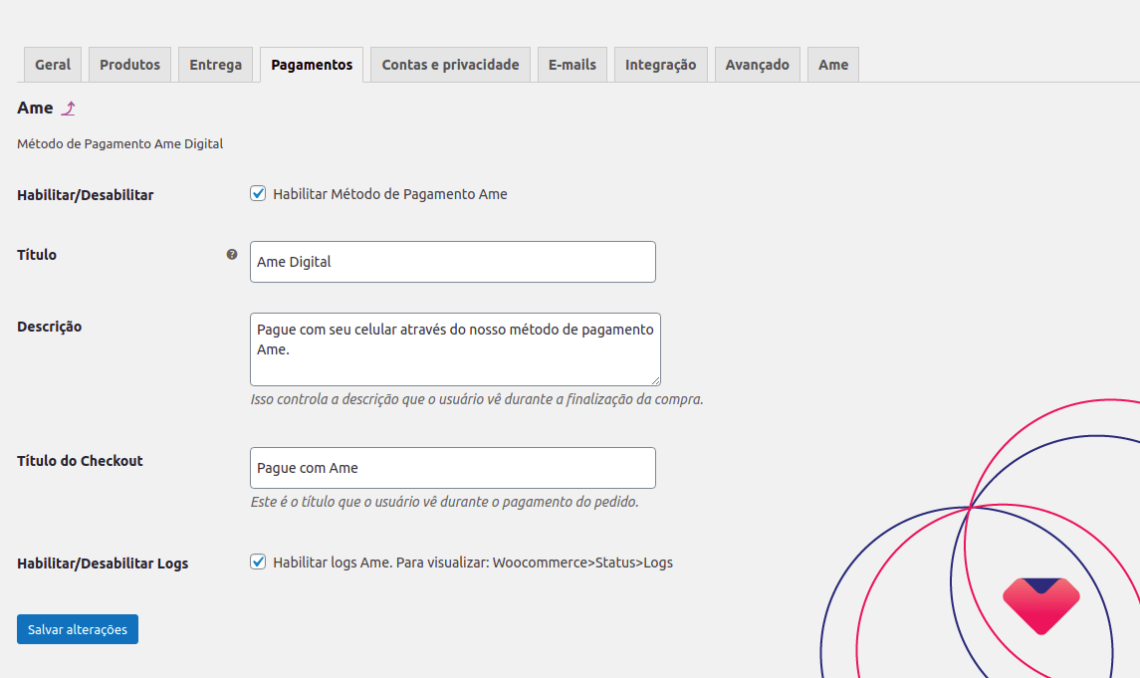Select the Título do Checkout field

452,467
